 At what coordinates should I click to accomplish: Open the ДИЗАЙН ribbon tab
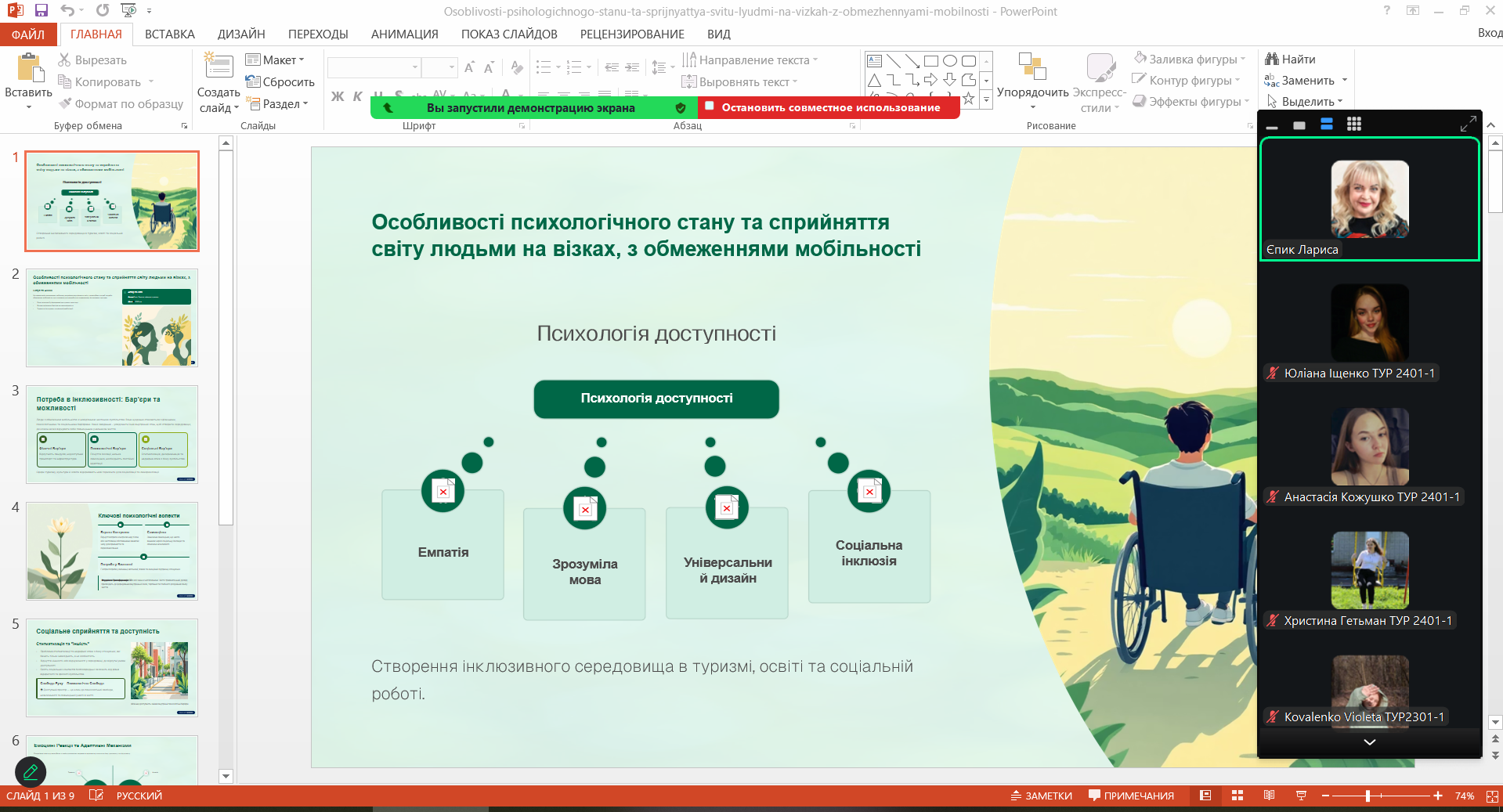[x=241, y=34]
